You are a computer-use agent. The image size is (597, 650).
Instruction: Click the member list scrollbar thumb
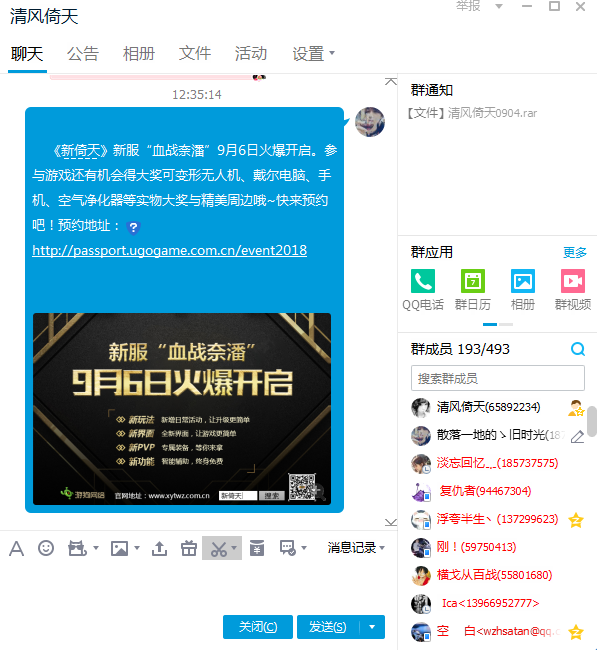pyautogui.click(x=592, y=421)
